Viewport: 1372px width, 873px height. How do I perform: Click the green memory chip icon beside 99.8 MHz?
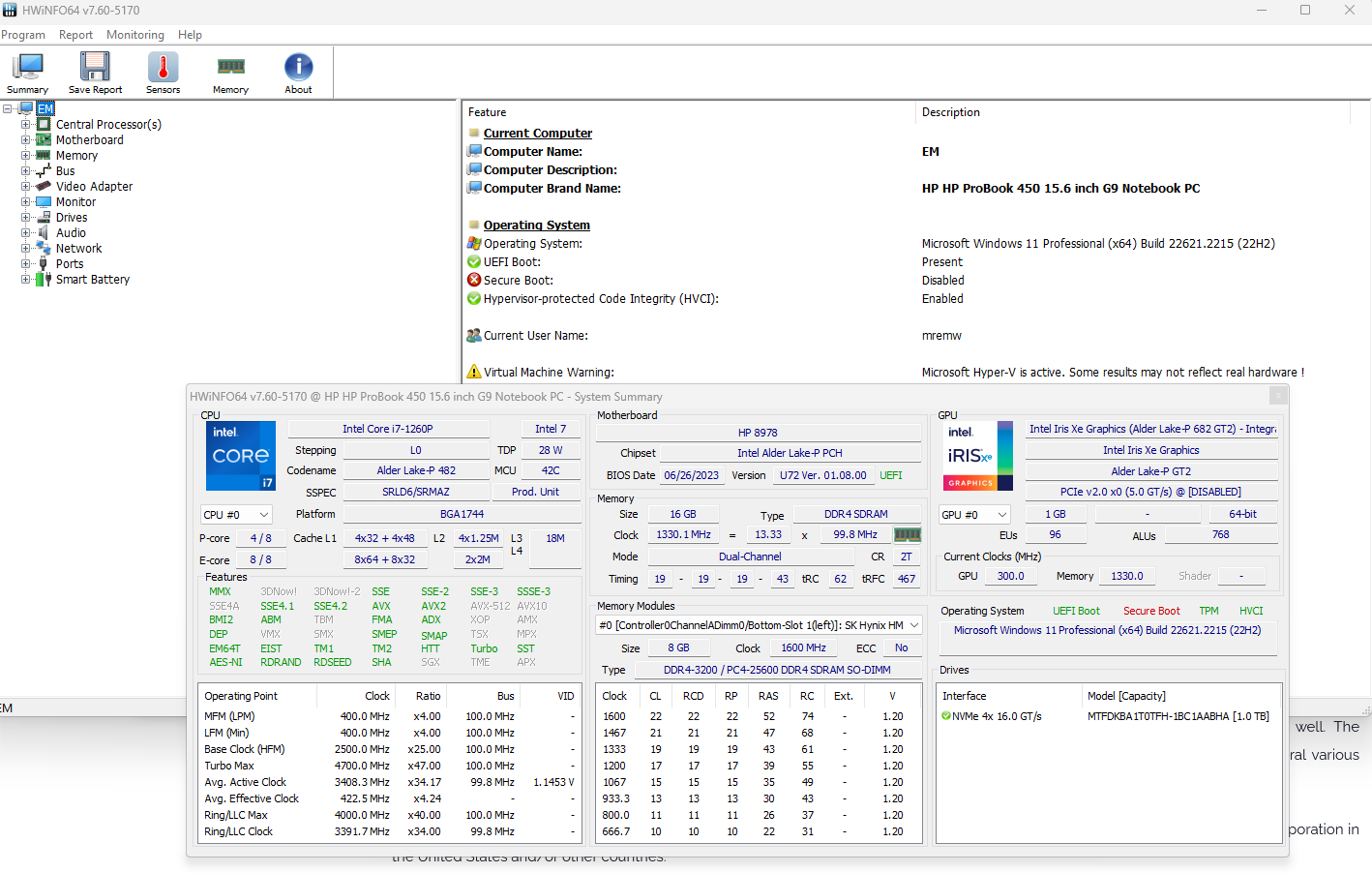[908, 535]
